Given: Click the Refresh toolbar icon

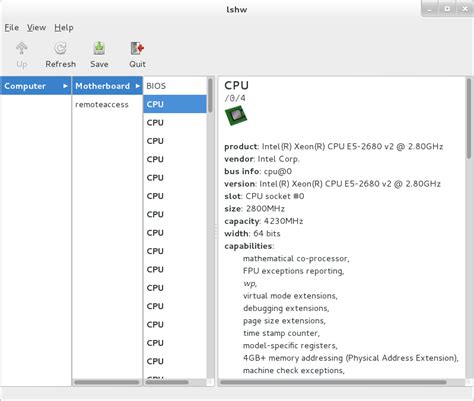Looking at the screenshot, I should 60,49.
